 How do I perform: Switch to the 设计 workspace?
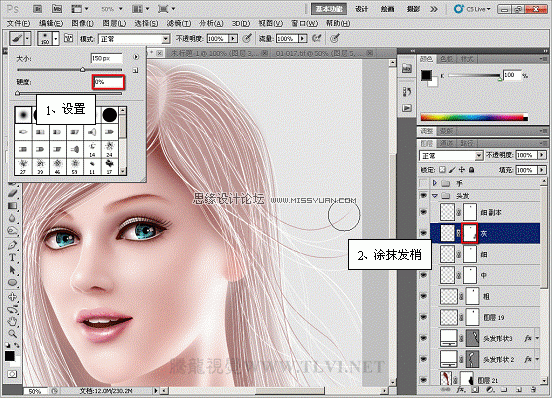[x=362, y=9]
